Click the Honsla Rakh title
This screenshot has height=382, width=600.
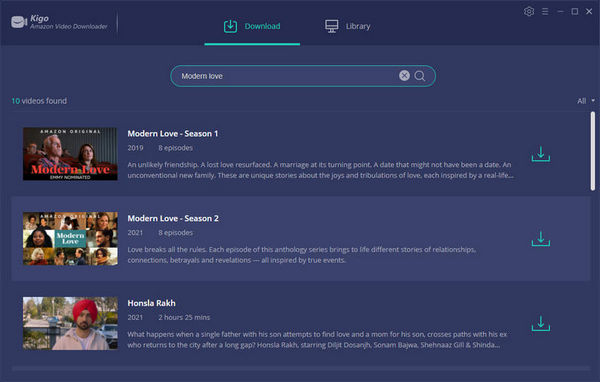click(152, 303)
